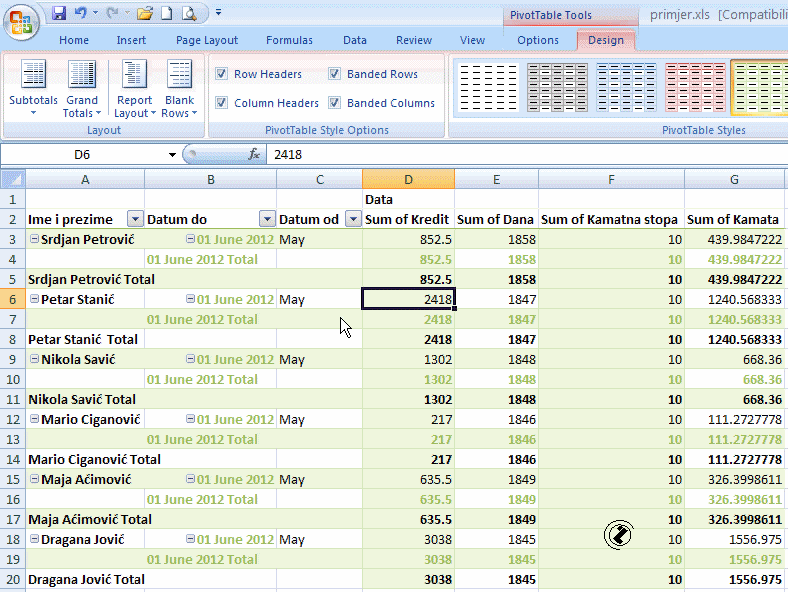The width and height of the screenshot is (788, 592).
Task: Toggle the Row Headers checkbox
Action: click(x=222, y=74)
